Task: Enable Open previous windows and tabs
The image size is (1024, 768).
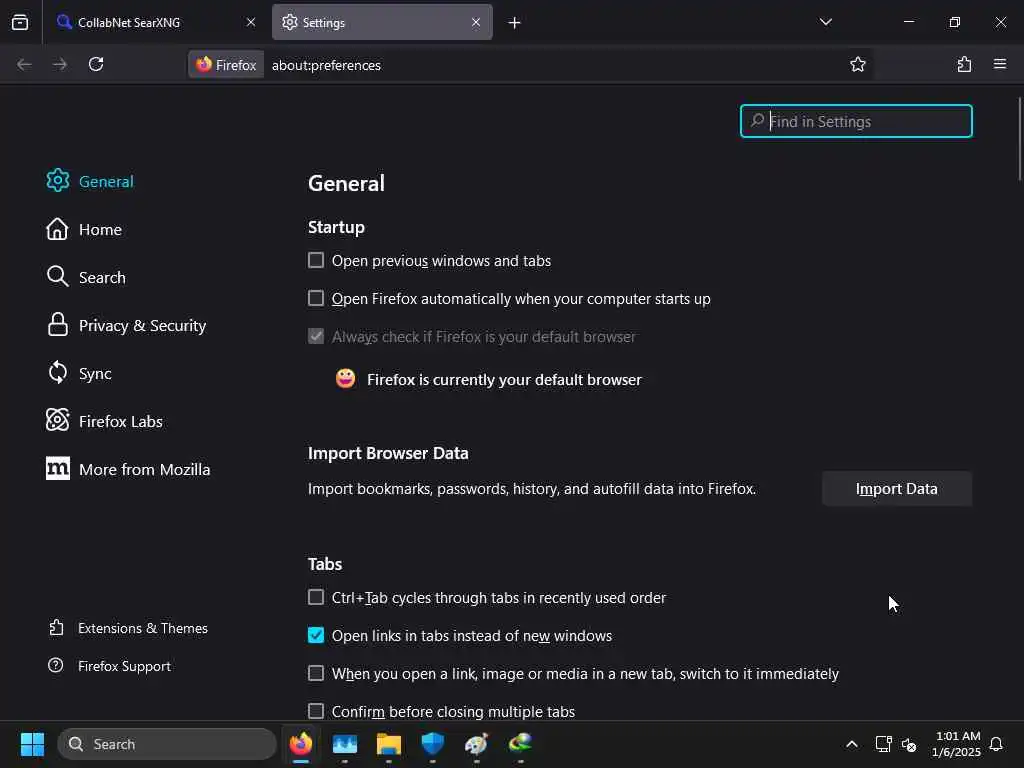Action: tap(316, 261)
